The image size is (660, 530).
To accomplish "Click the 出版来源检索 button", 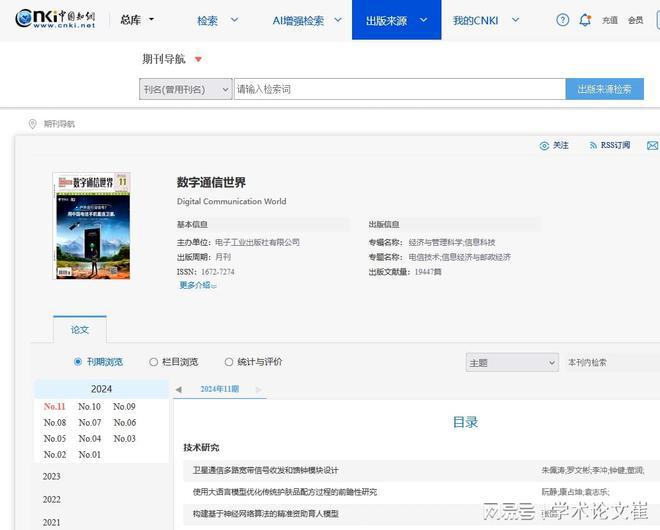I will tap(604, 89).
